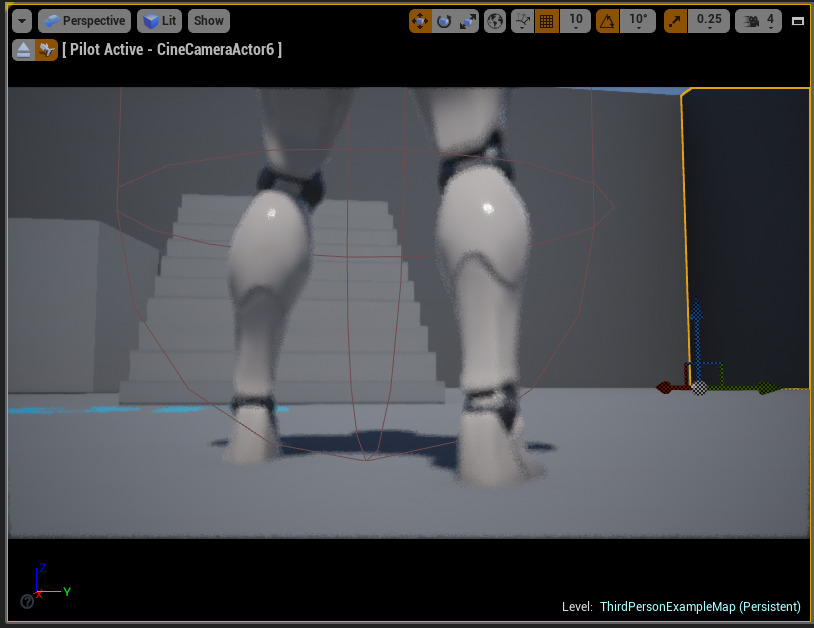Click the Show flags button
Image resolution: width=814 pixels, height=628 pixels.
click(209, 21)
